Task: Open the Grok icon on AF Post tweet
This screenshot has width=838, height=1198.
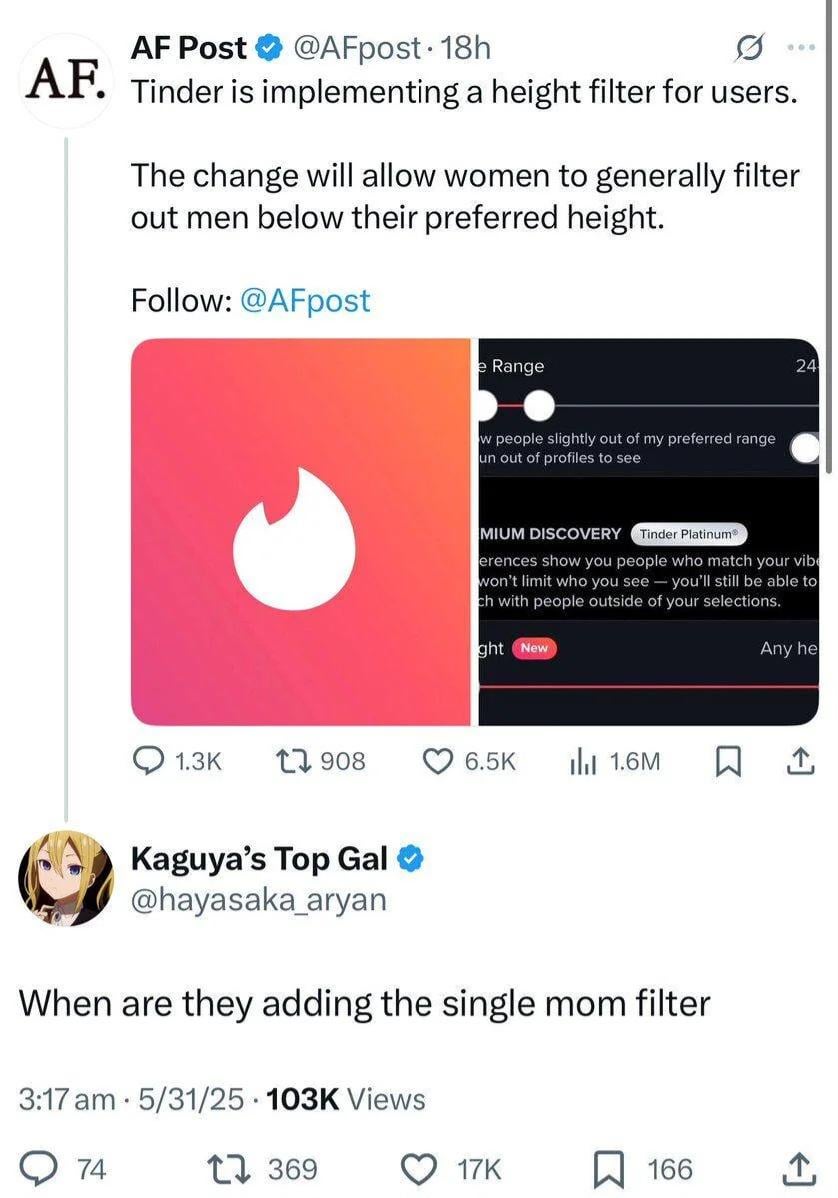Action: pos(751,47)
